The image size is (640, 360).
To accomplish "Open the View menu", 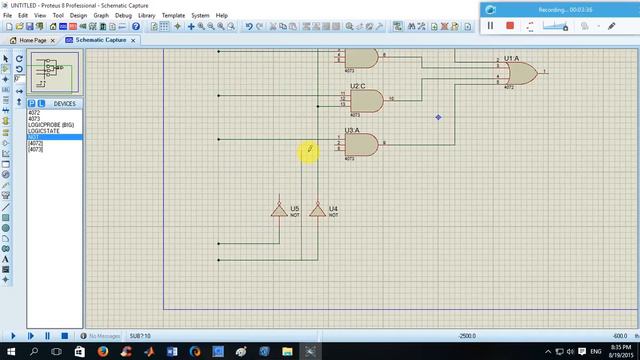I will pos(40,16).
